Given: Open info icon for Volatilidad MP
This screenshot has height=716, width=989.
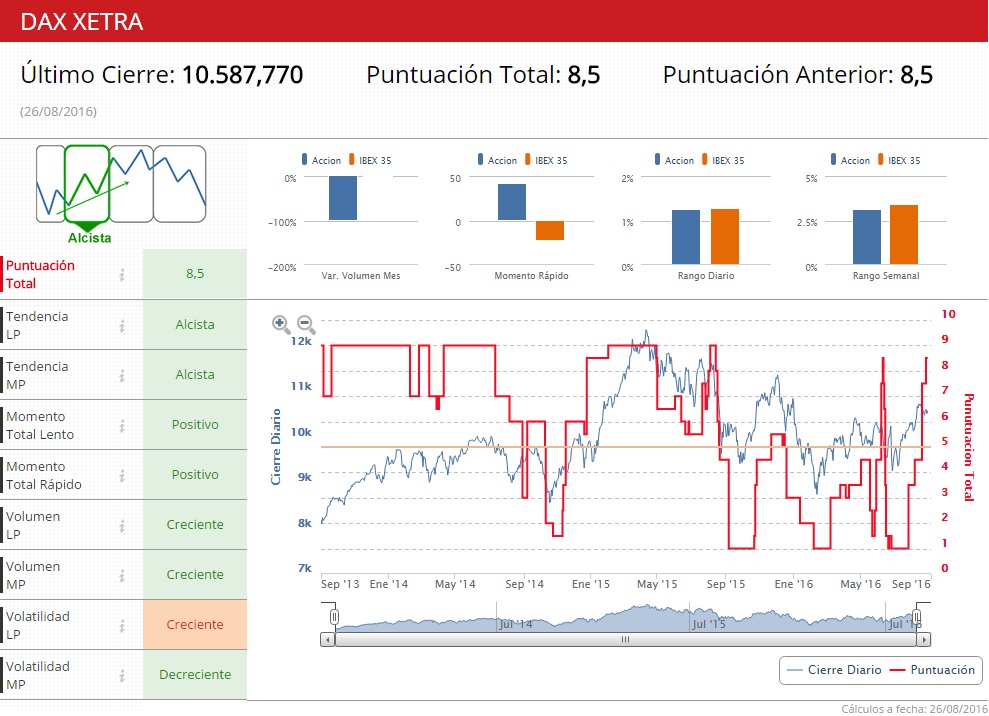Looking at the screenshot, I should click(x=122, y=676).
